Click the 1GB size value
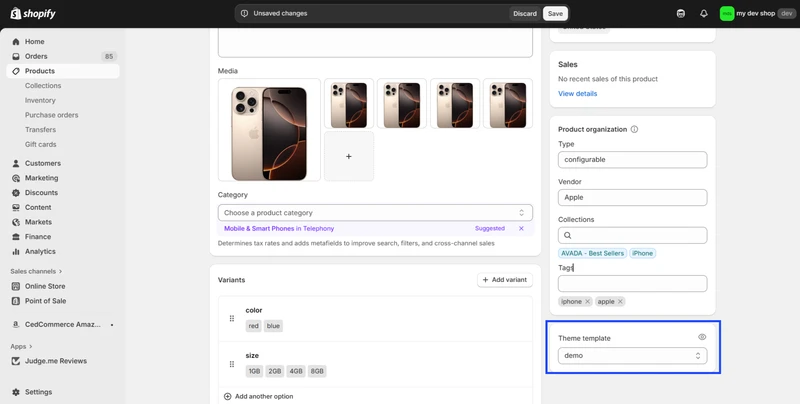Image resolution: width=800 pixels, height=404 pixels. point(254,371)
